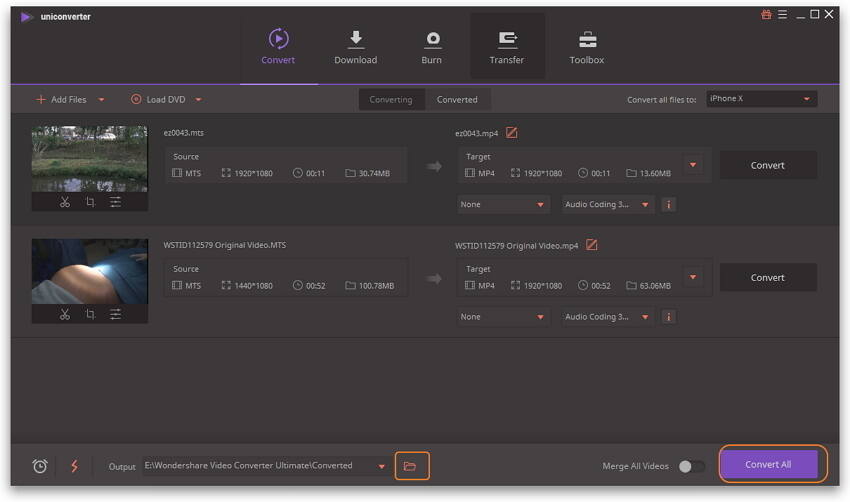Expand the Add Files dropdown arrow
The image size is (850, 502).
point(101,100)
